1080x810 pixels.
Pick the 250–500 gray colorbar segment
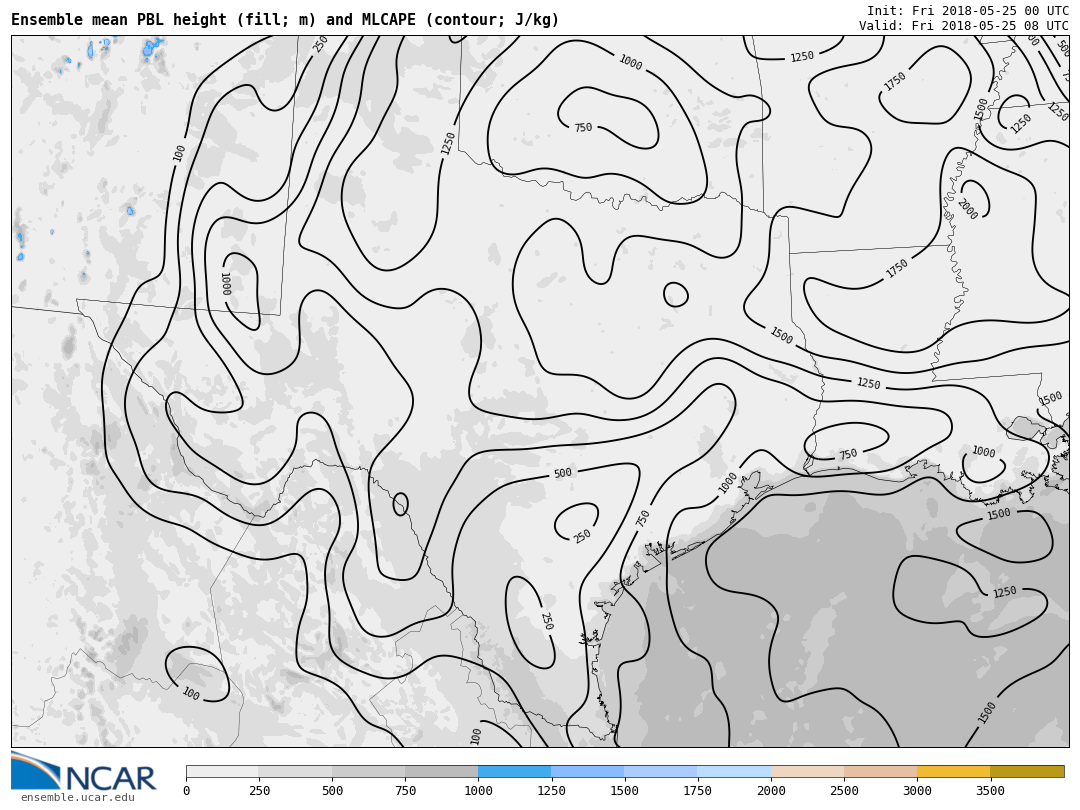click(x=295, y=771)
